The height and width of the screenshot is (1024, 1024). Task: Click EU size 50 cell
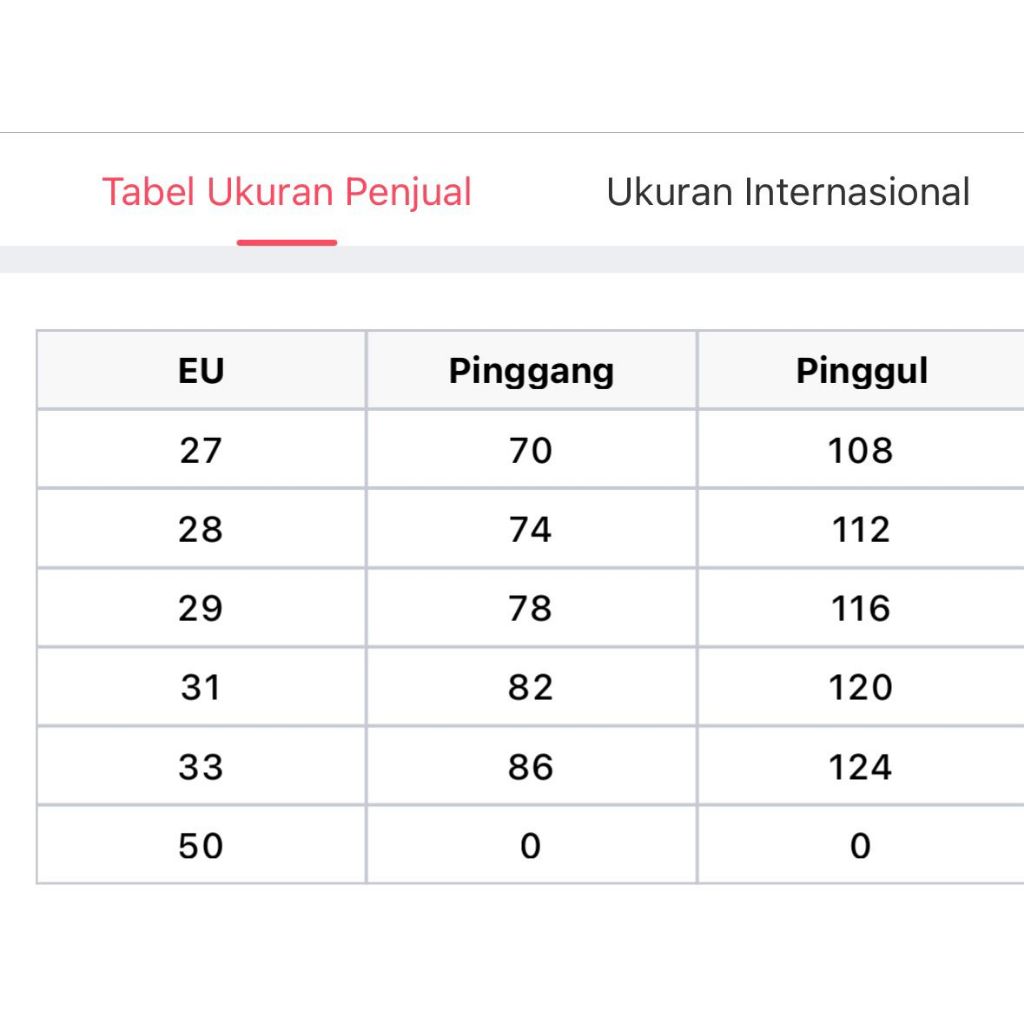click(201, 846)
